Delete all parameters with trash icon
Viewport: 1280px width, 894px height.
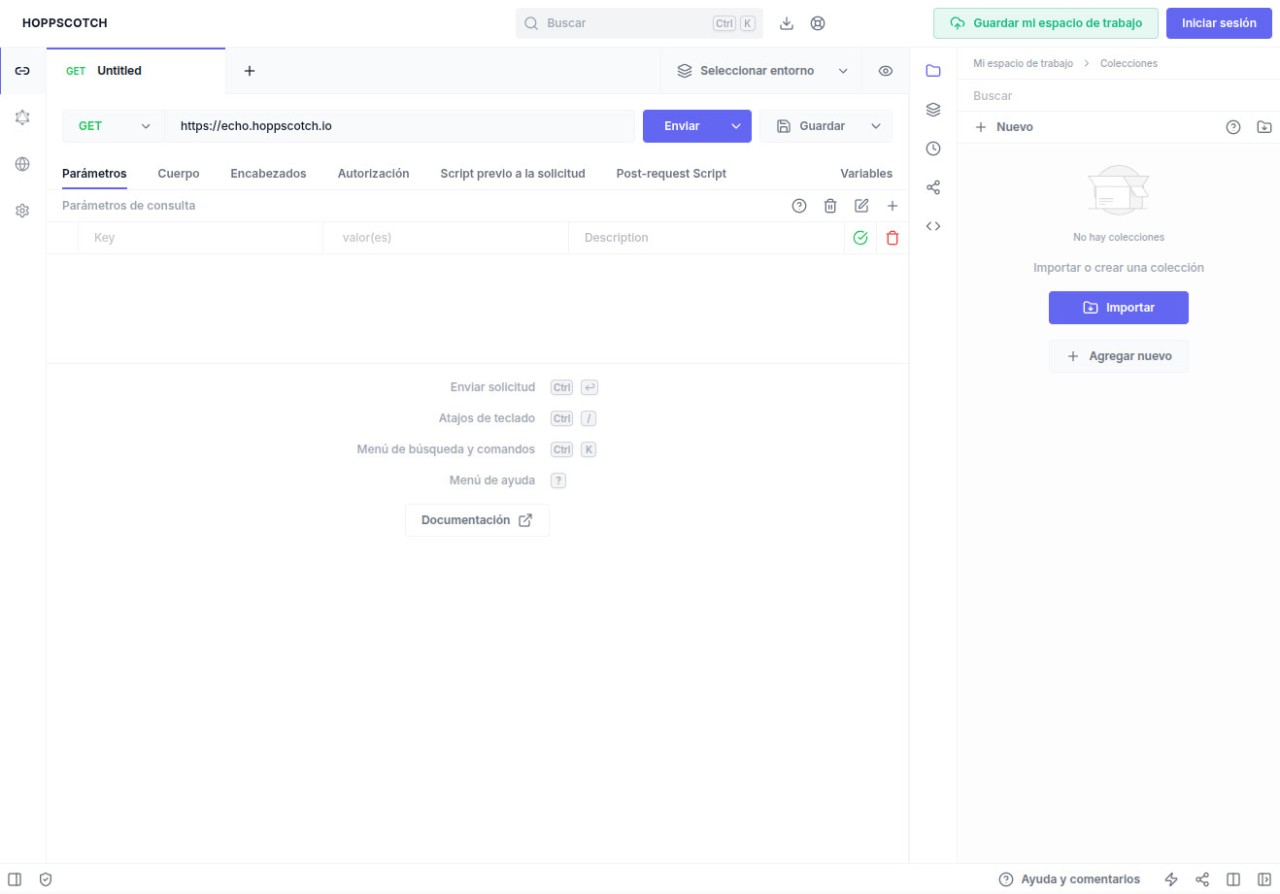[x=830, y=205]
